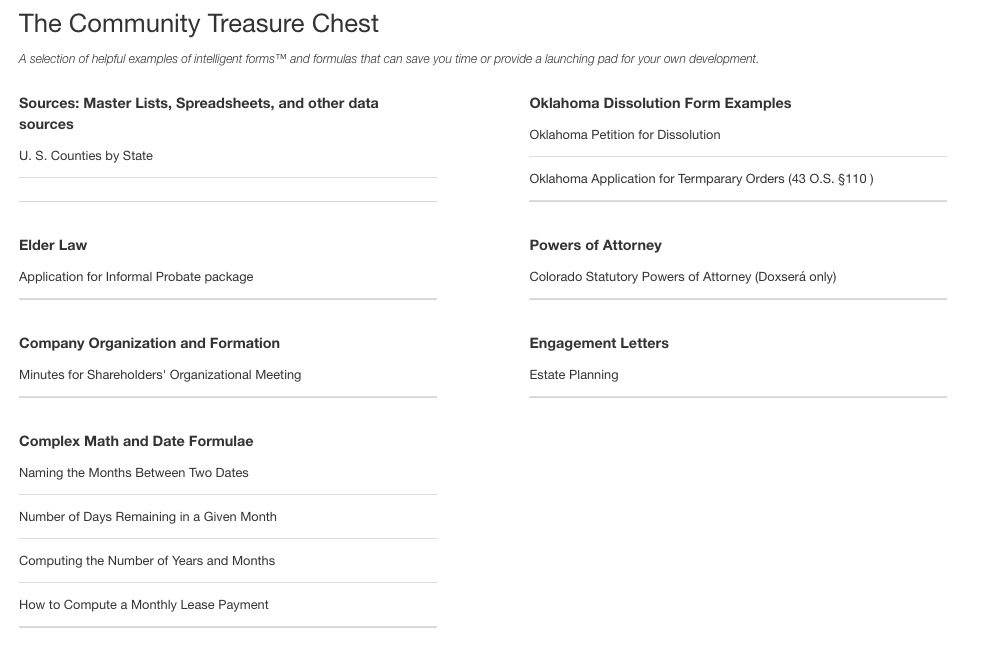Click the Powers of Attorney heading

[x=595, y=245]
